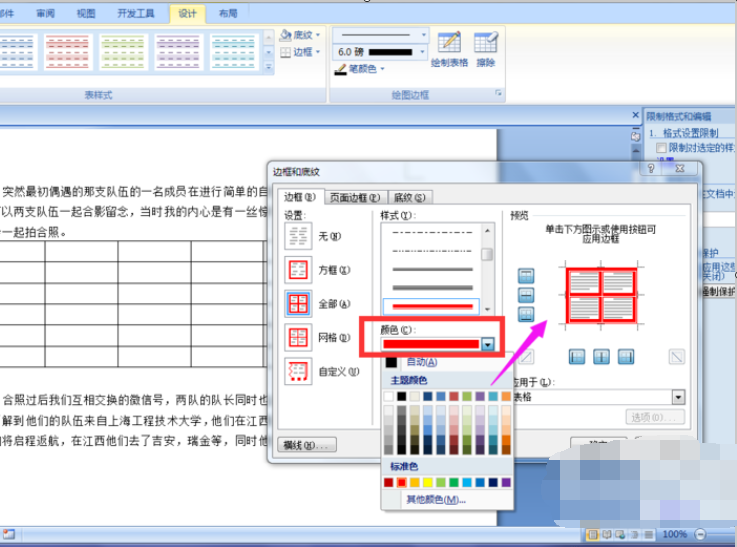This screenshot has height=547, width=737.
Task: Select the red-striped table style thumbnail
Action: 67,52
